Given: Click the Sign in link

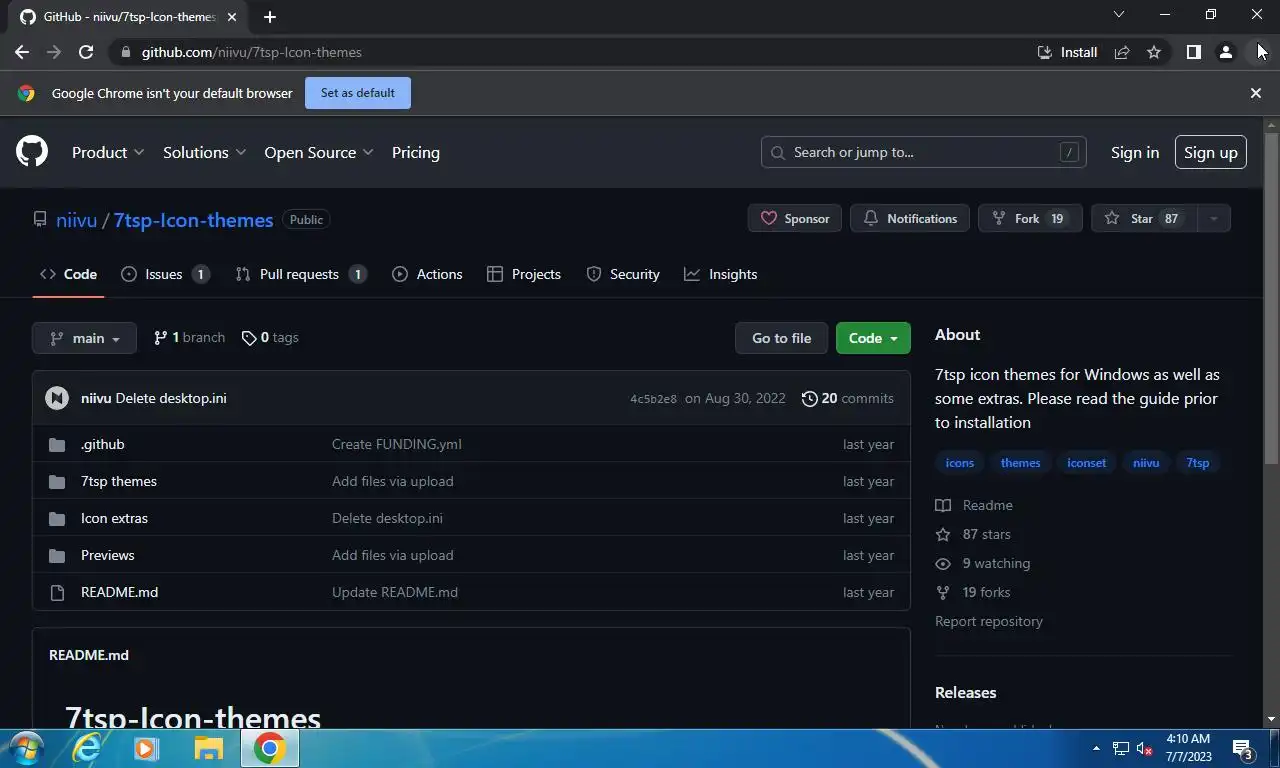Looking at the screenshot, I should 1135,152.
